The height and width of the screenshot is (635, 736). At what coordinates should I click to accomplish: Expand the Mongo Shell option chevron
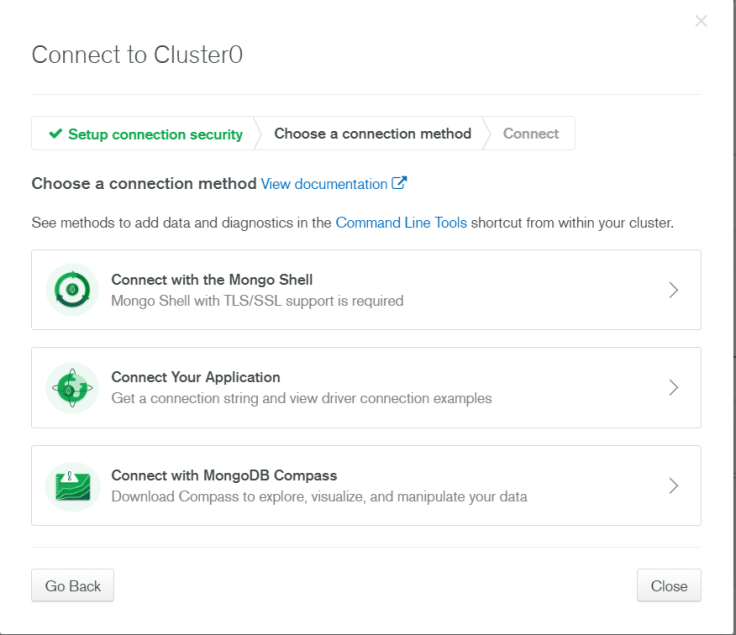(673, 290)
